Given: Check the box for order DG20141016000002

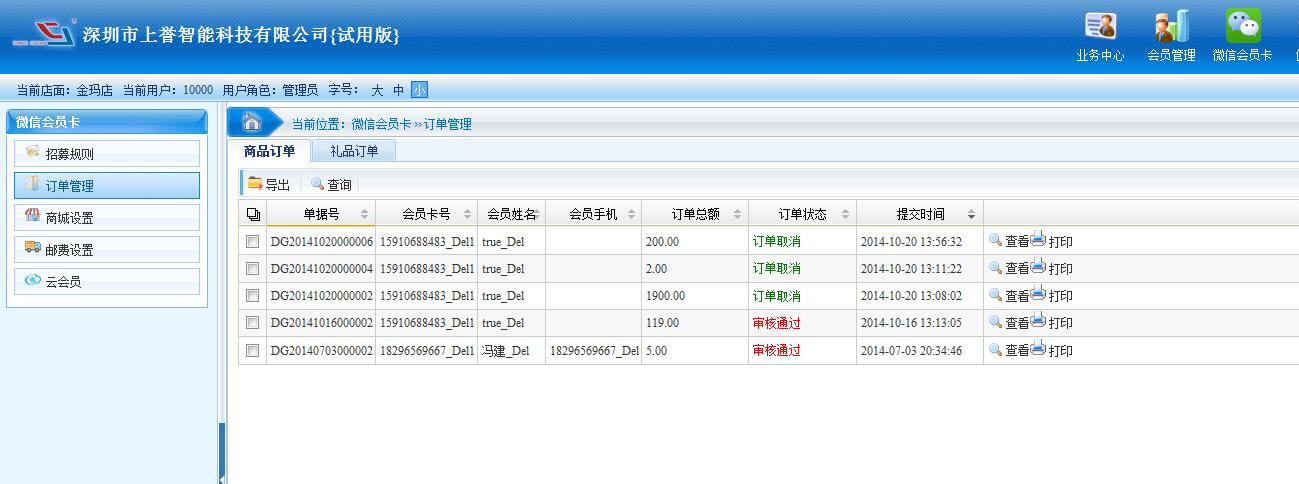Looking at the screenshot, I should (252, 323).
